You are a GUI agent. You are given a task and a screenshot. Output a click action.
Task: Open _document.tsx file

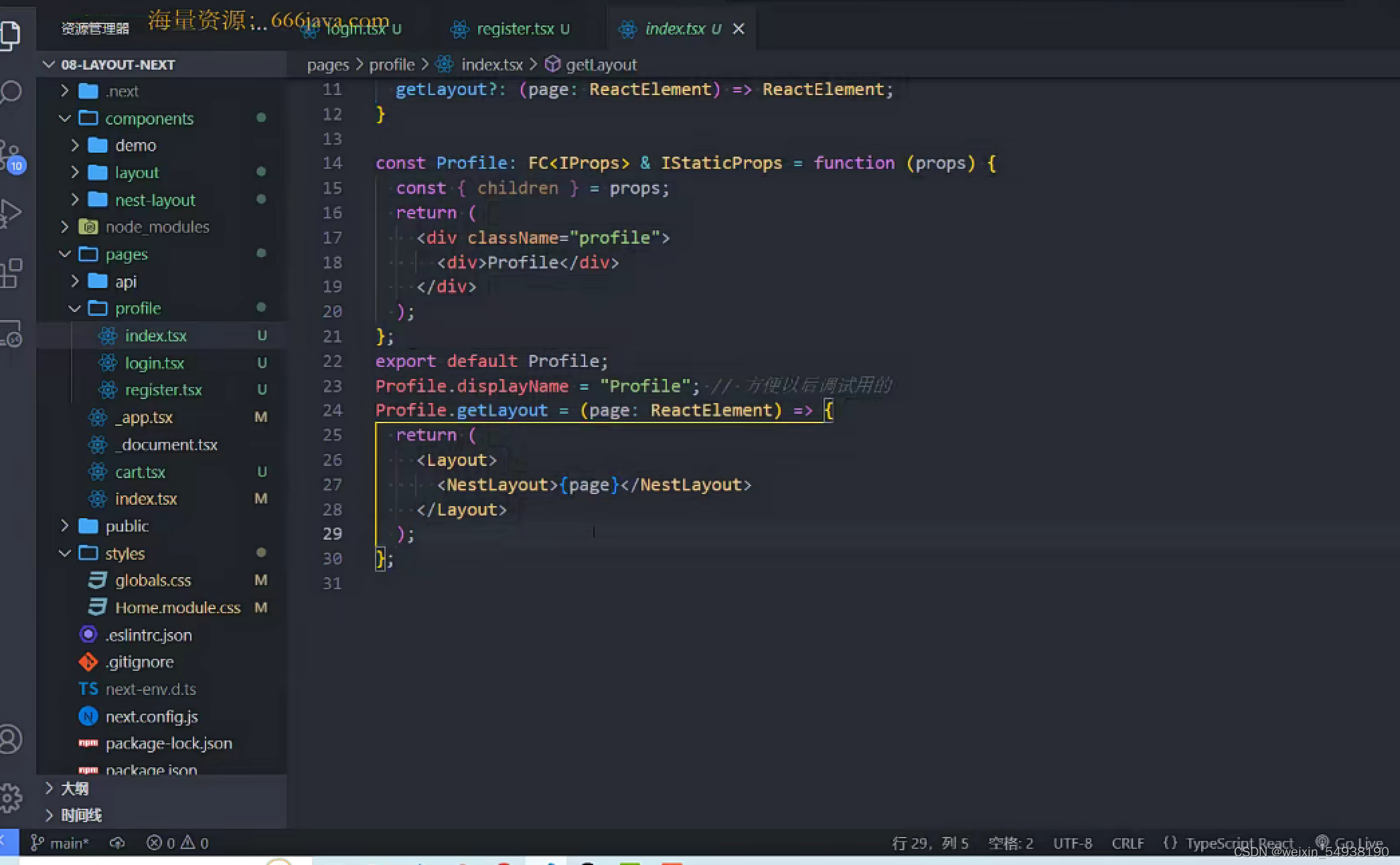pyautogui.click(x=161, y=445)
